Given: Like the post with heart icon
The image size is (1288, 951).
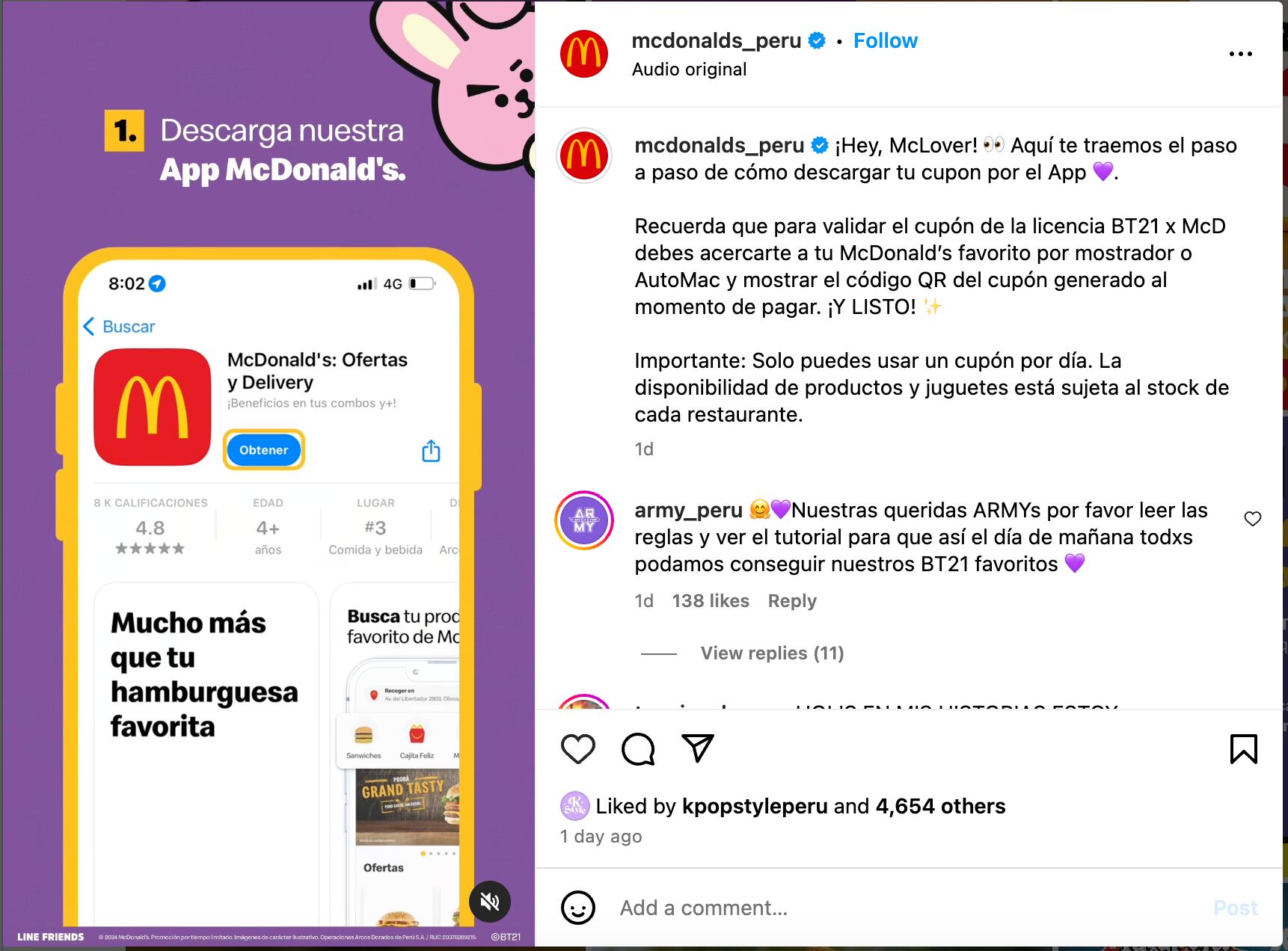Looking at the screenshot, I should coord(577,748).
